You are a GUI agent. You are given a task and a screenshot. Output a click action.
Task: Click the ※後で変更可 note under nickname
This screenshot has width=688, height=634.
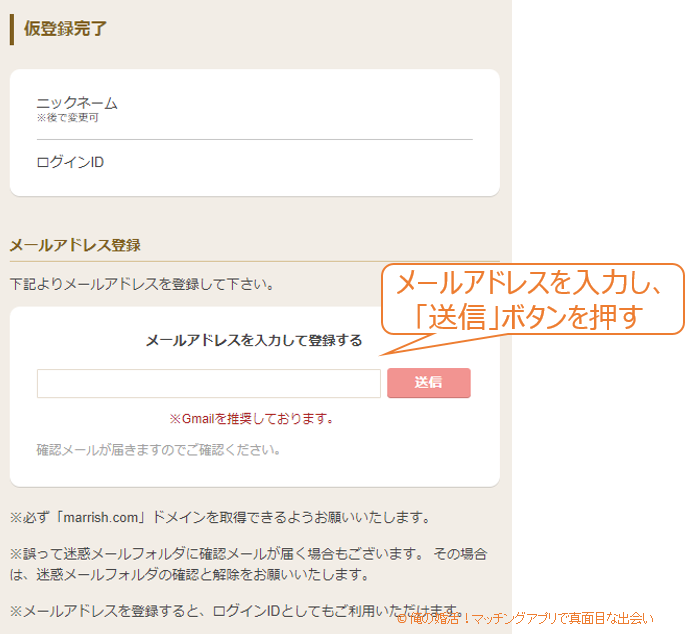[x=67, y=118]
